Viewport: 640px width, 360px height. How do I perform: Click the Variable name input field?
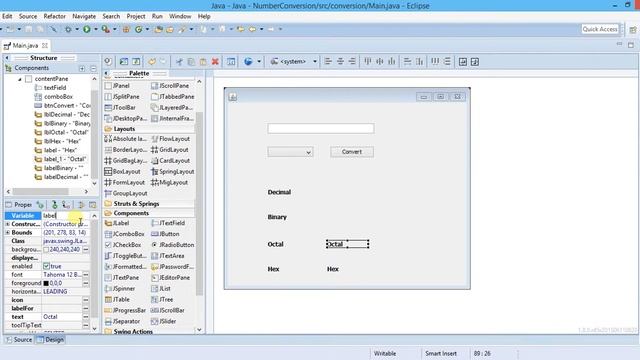(65, 216)
